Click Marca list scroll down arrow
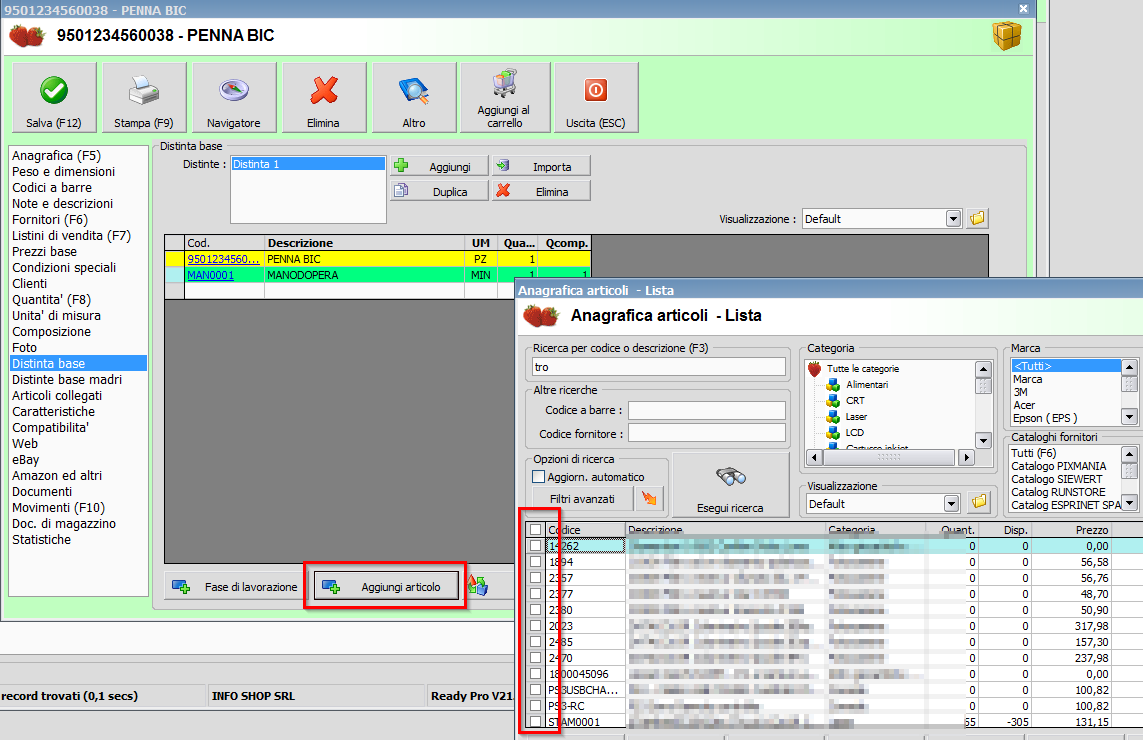 (1129, 418)
